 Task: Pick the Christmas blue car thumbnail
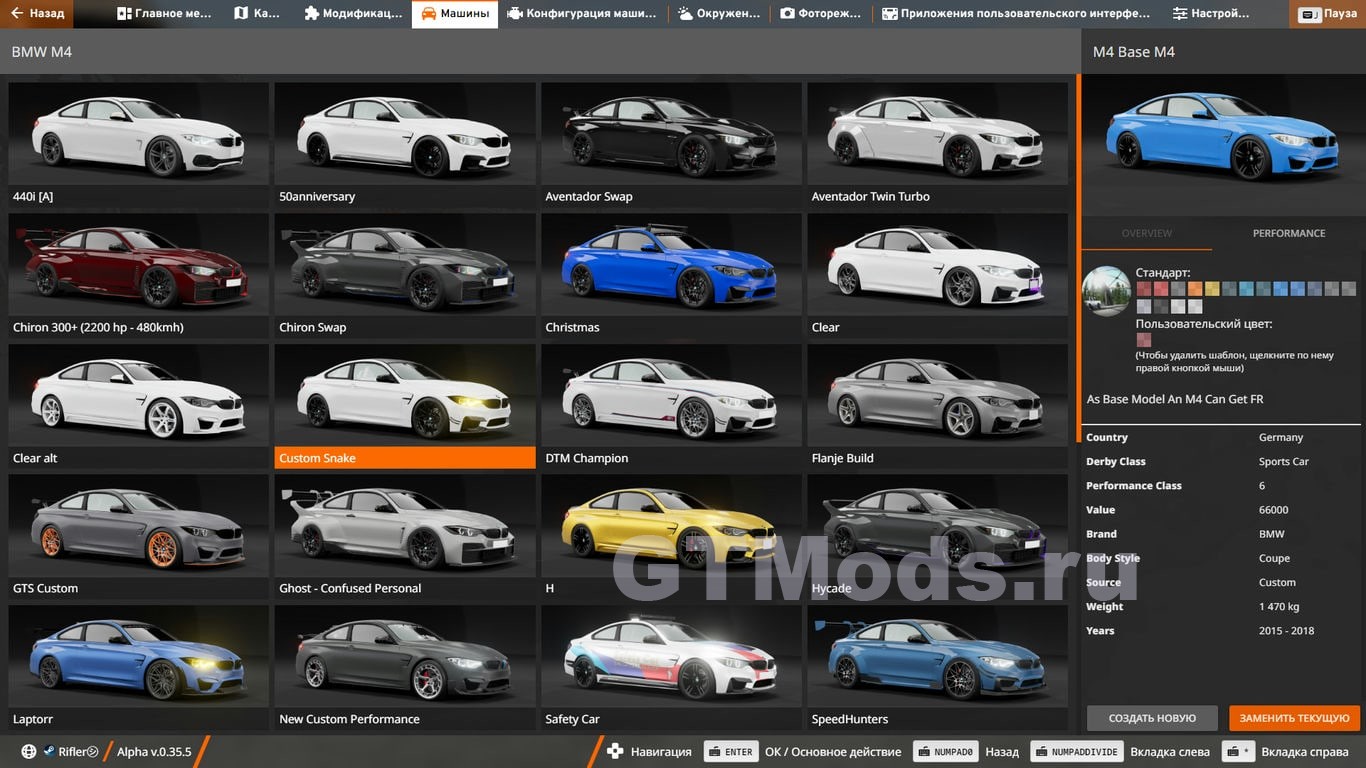(671, 275)
